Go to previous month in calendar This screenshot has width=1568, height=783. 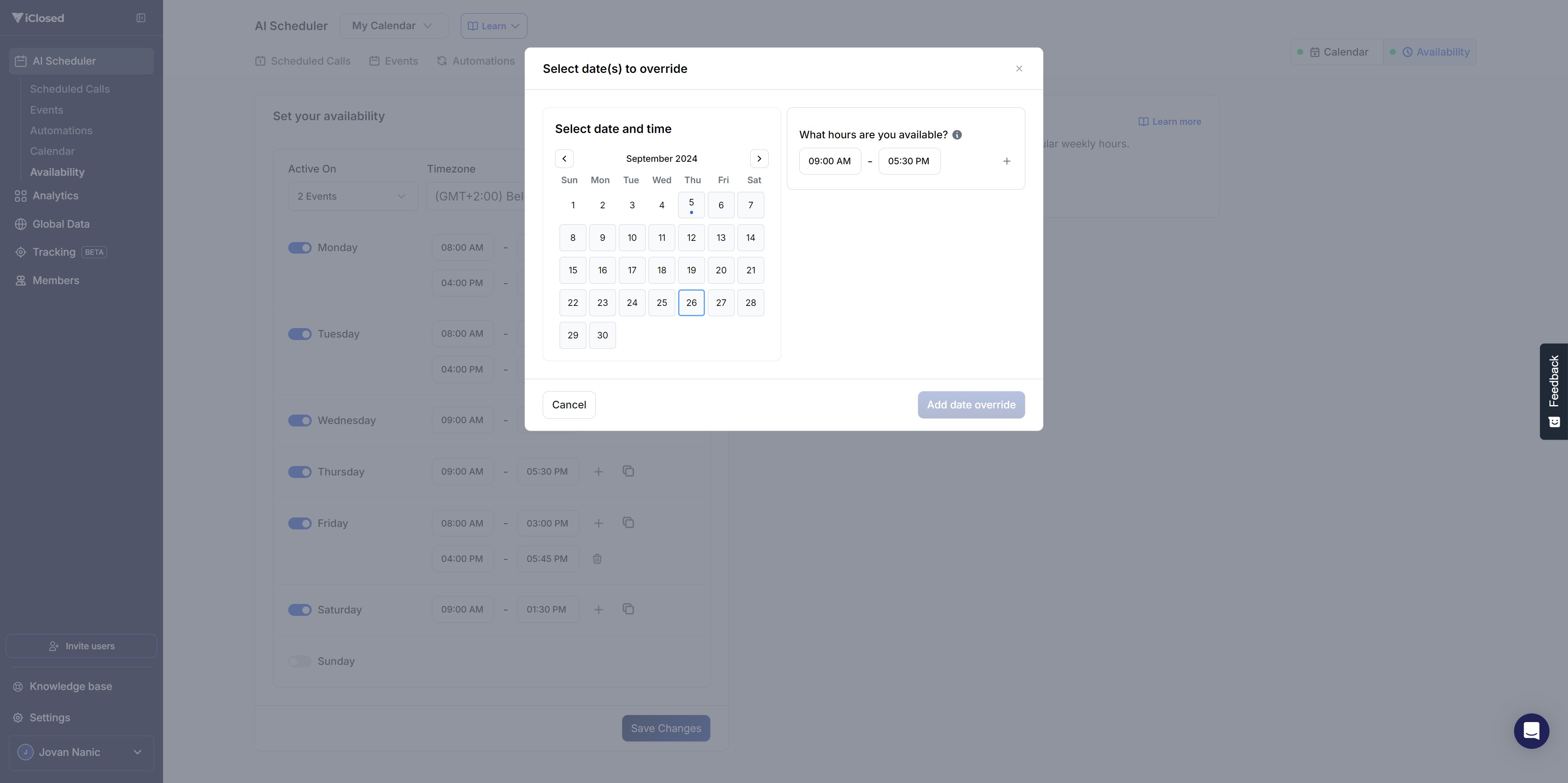coord(564,159)
